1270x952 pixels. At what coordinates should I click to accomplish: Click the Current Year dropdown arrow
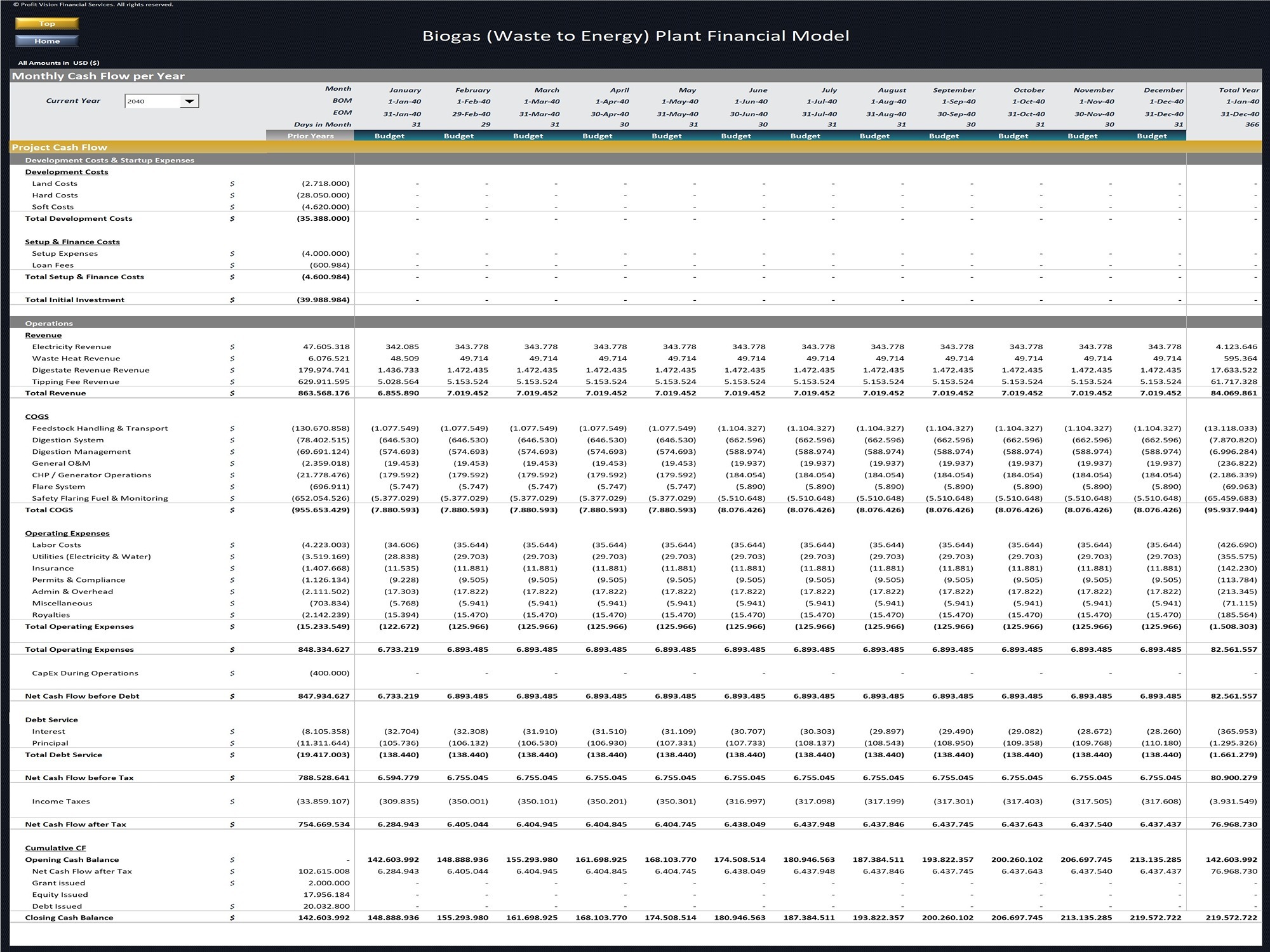click(190, 101)
